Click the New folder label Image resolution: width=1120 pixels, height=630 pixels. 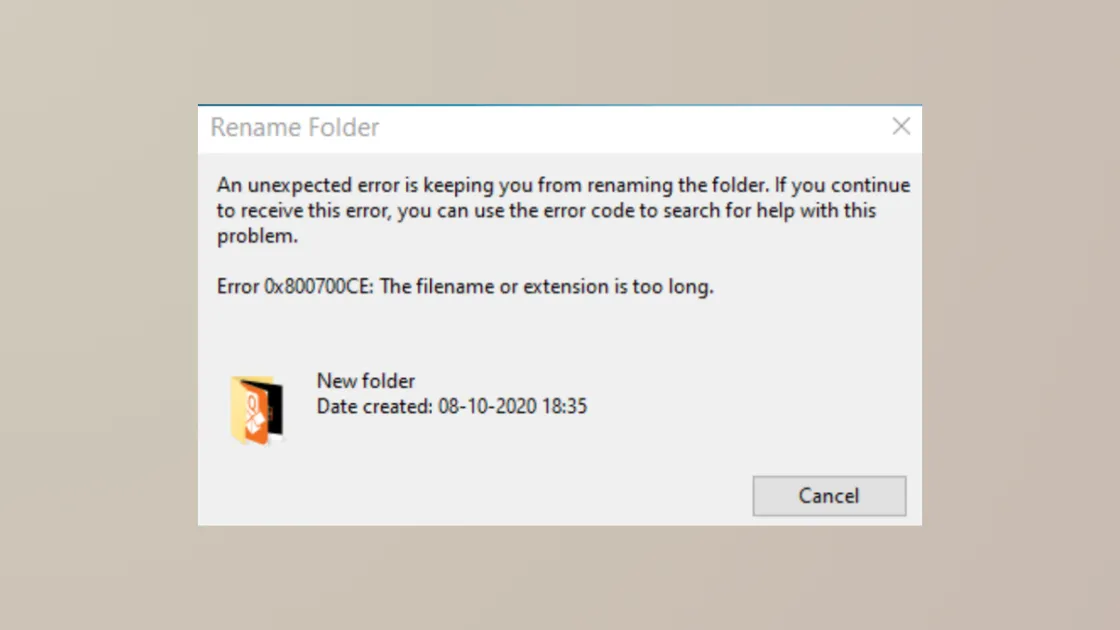point(365,381)
